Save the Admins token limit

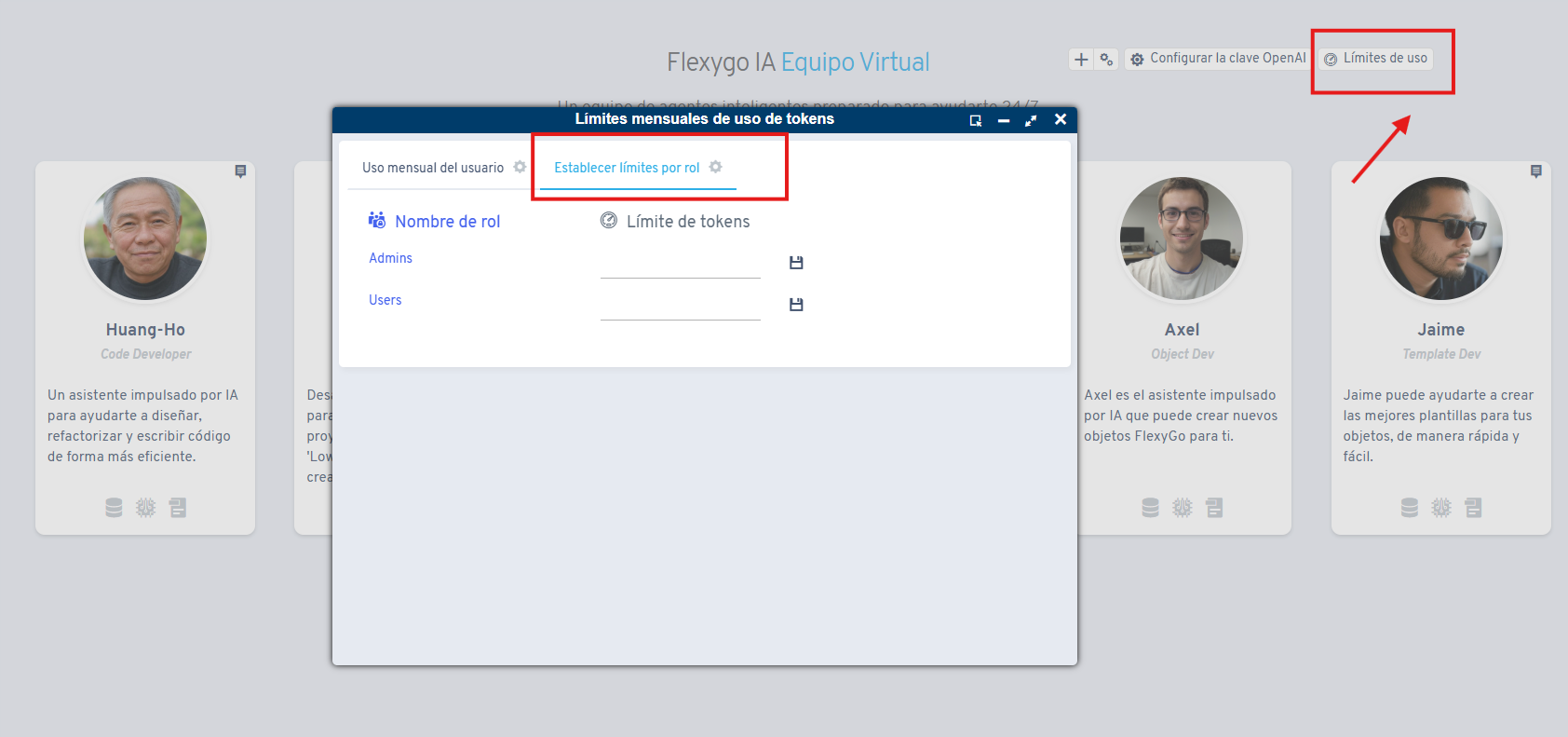[x=796, y=263]
